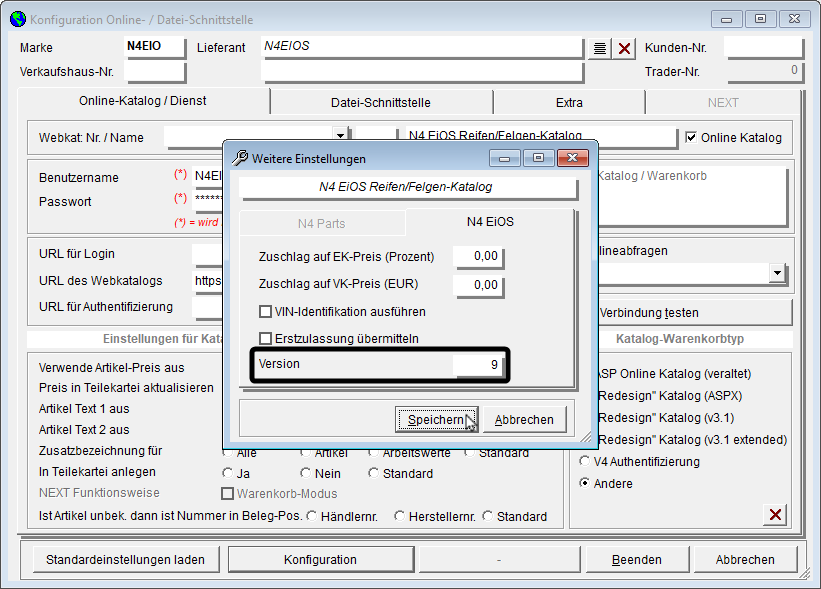821x589 pixels.
Task: Click Beenden button
Action: (x=637, y=560)
